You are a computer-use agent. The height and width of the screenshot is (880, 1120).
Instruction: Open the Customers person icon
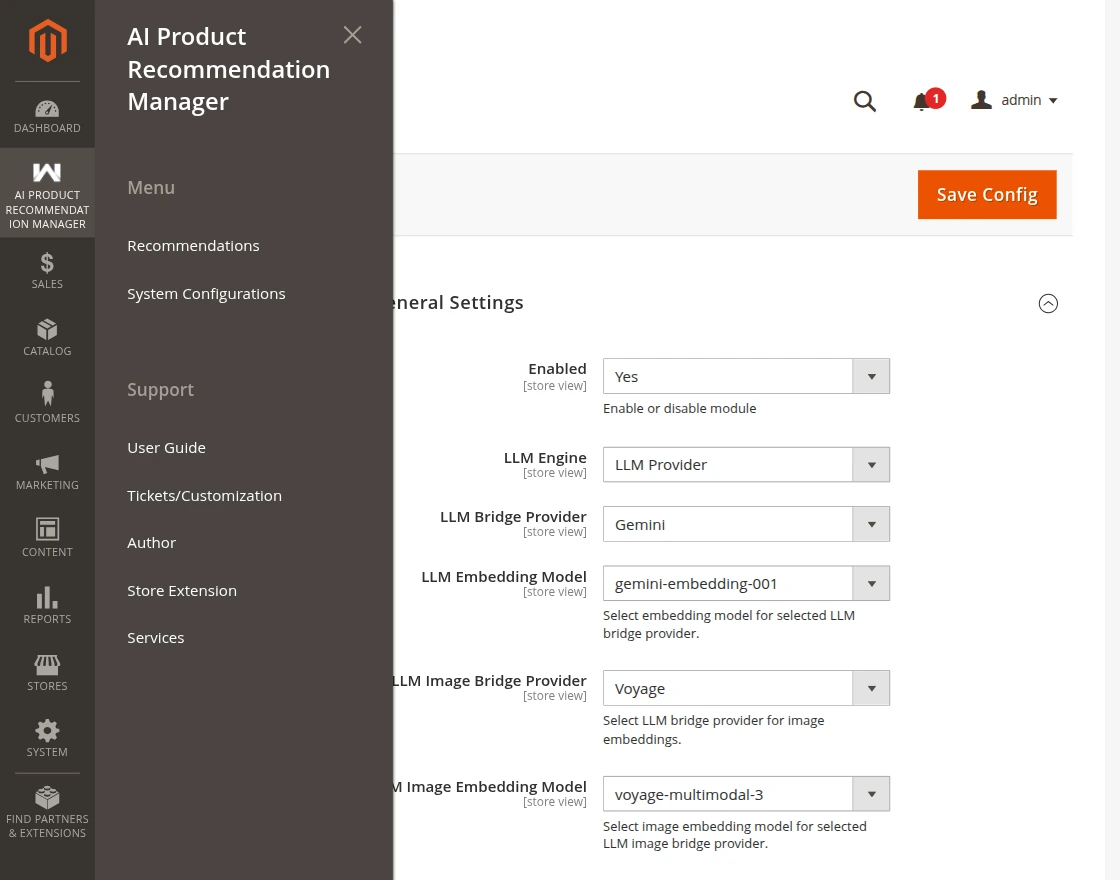pos(47,394)
